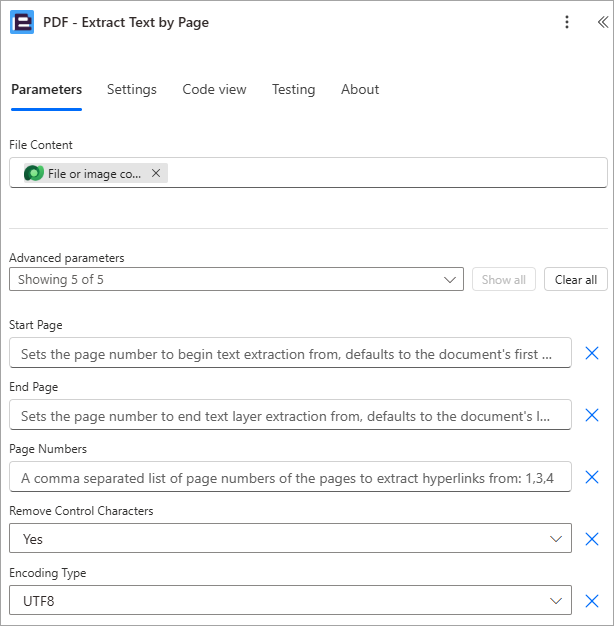Screen dimensions: 614x626
Task: Click the Clear all button
Action: point(576,279)
